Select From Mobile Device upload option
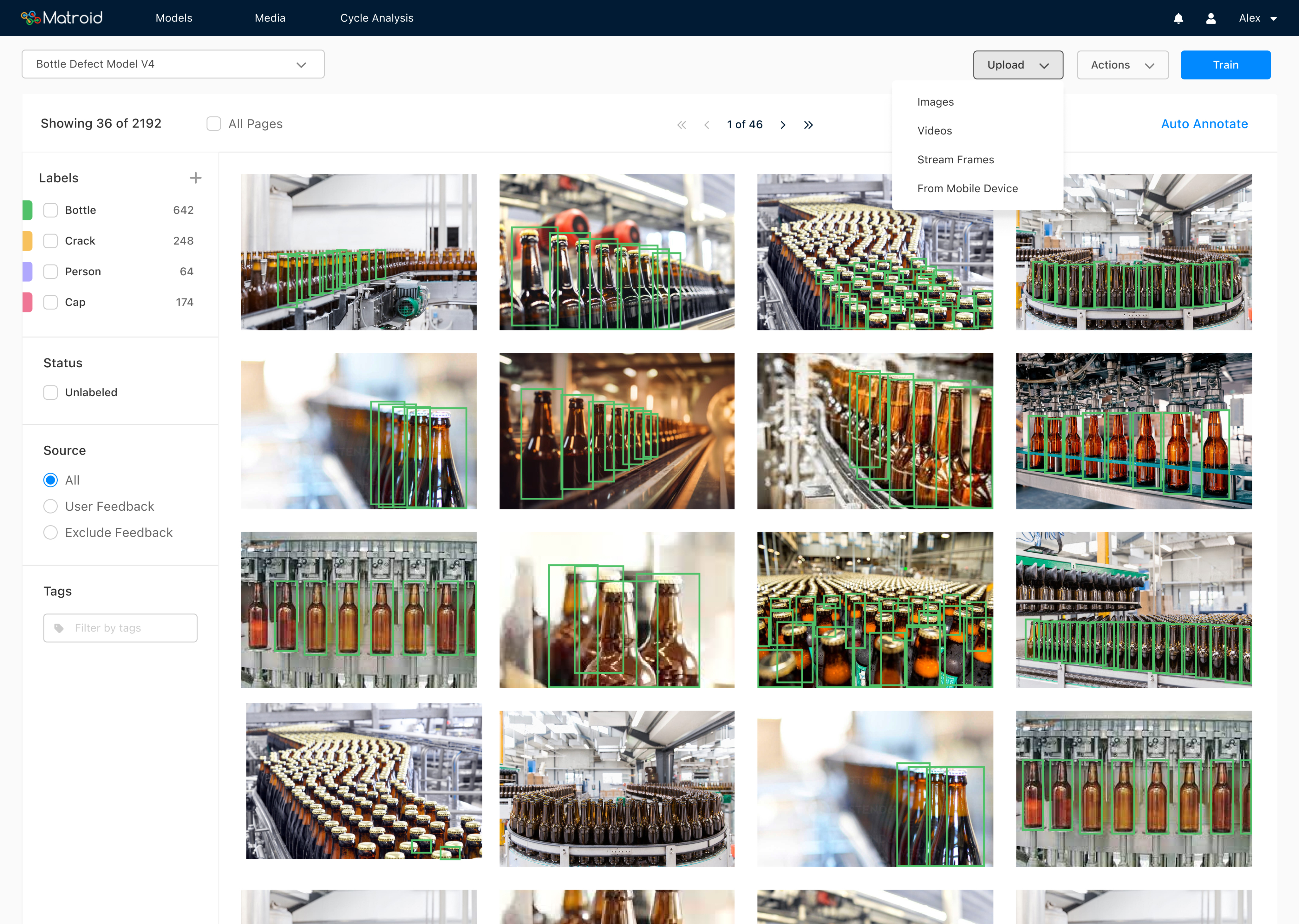 967,188
